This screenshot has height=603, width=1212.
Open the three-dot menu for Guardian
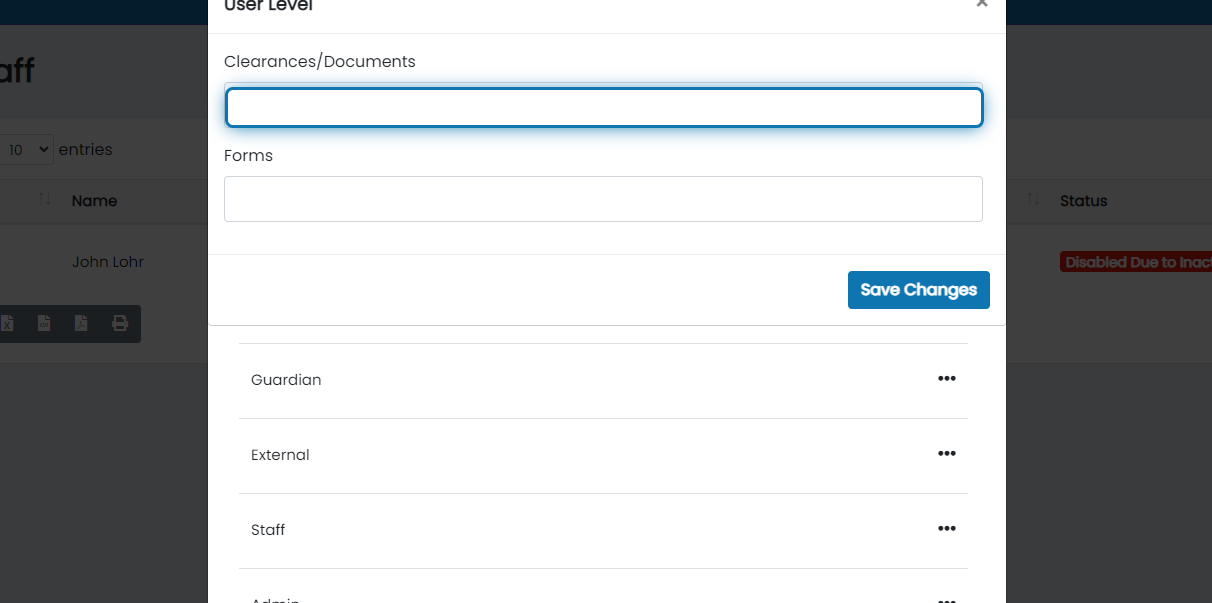[946, 379]
